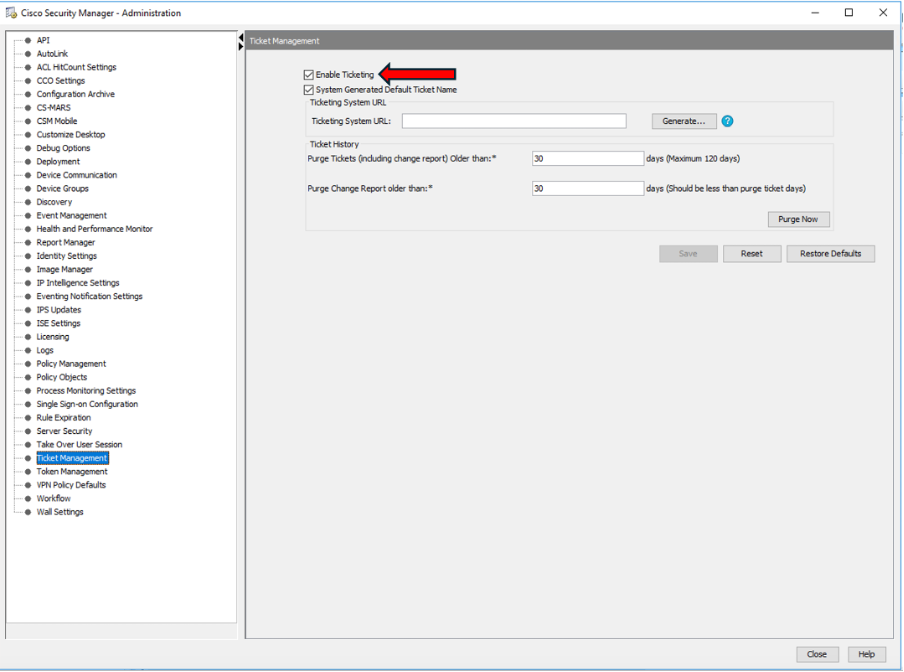
Task: Maximize the Administration window
Action: [x=849, y=13]
